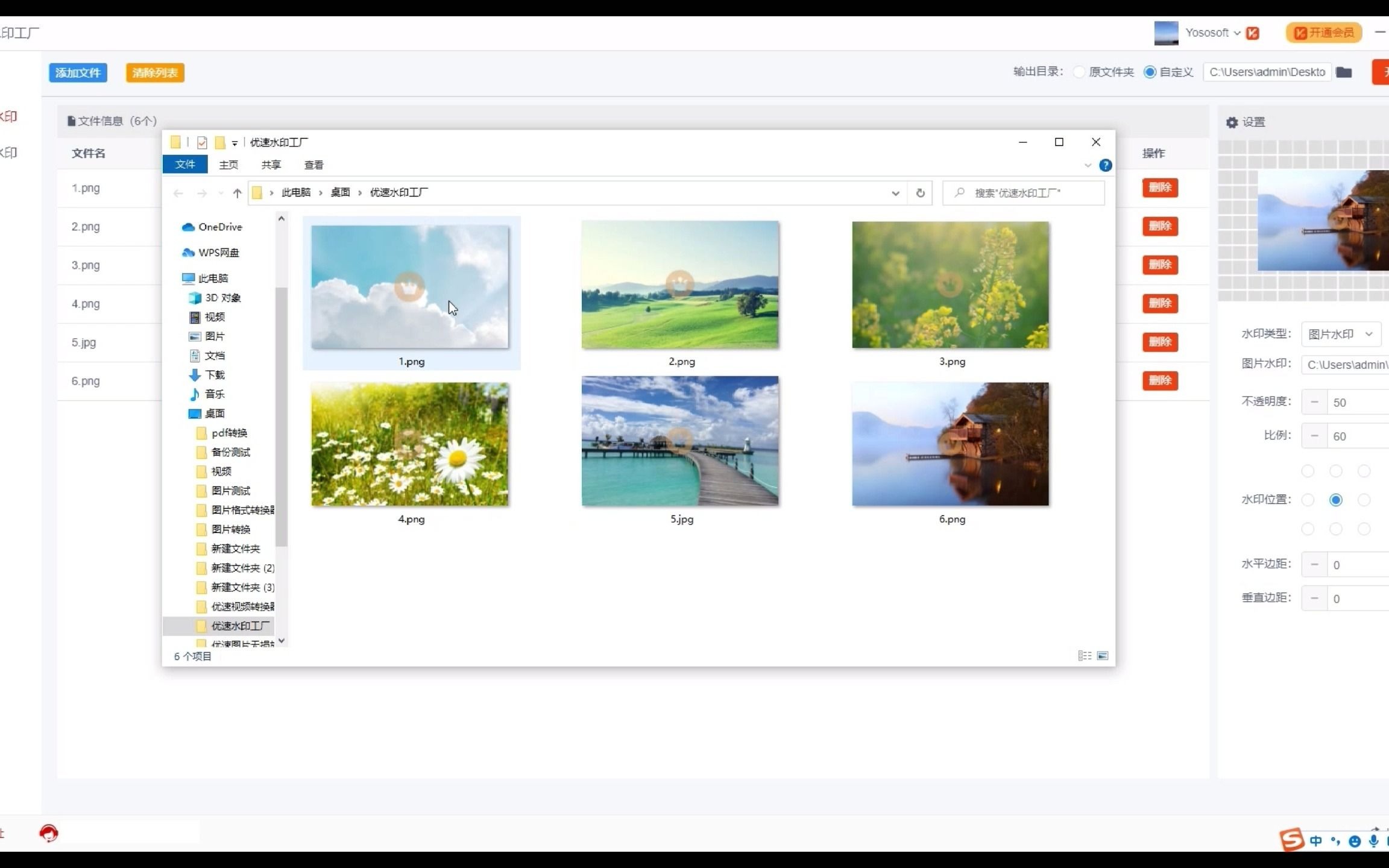Click the output folder browse icon
The height and width of the screenshot is (868, 1389).
click(x=1344, y=72)
